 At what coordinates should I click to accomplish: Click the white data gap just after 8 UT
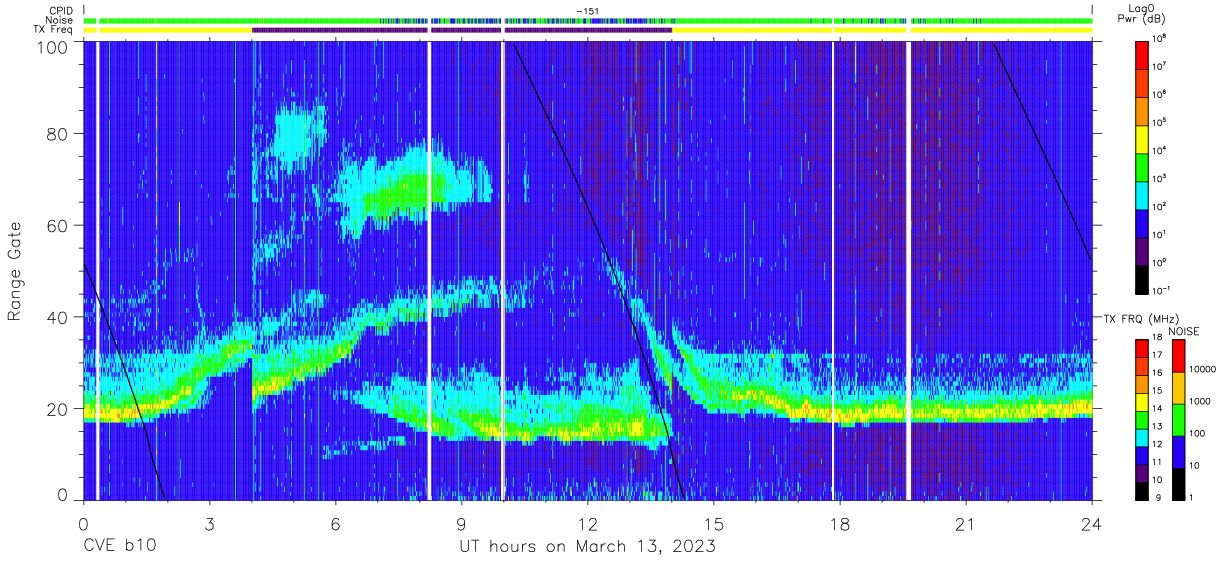tap(429, 270)
